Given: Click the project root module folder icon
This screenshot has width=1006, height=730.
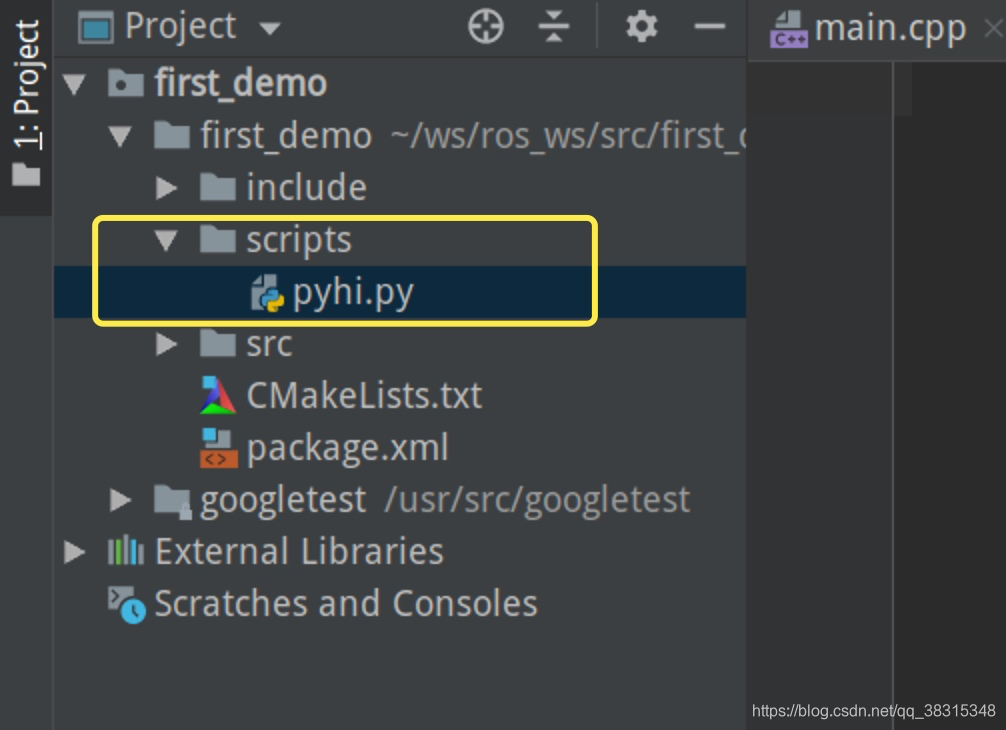Looking at the screenshot, I should [x=126, y=83].
